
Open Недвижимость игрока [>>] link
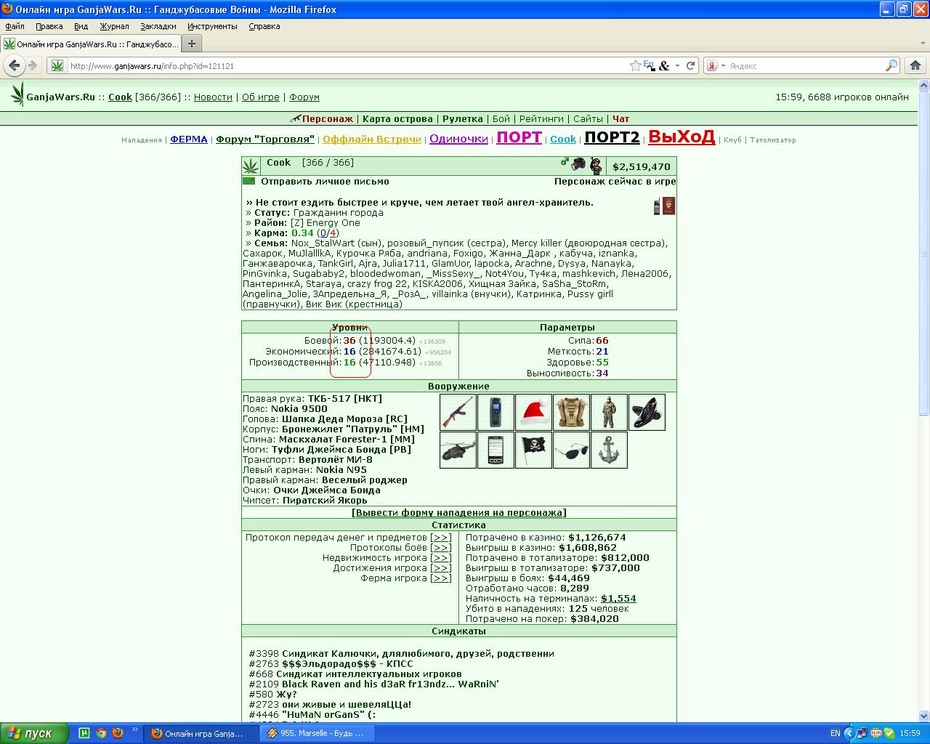click(441, 558)
